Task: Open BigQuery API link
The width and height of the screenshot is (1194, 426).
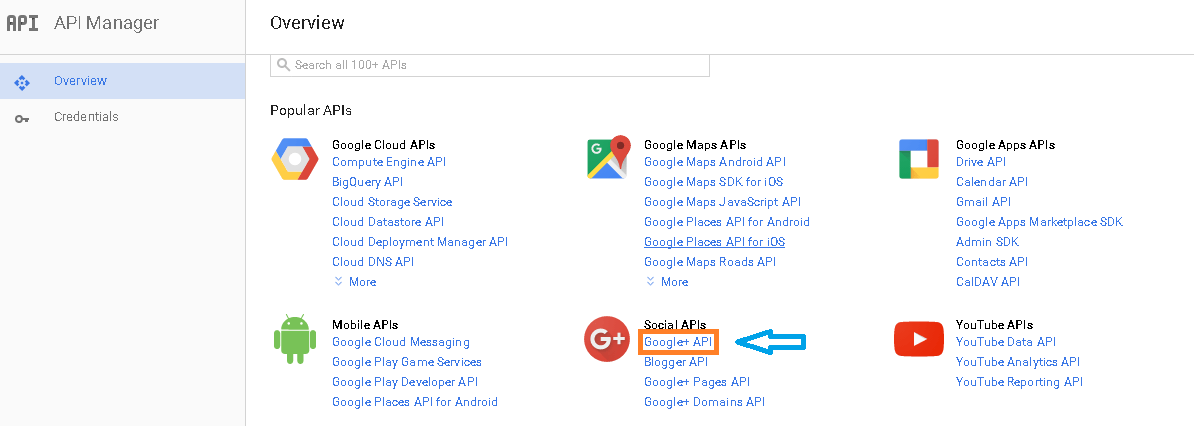Action: point(368,181)
